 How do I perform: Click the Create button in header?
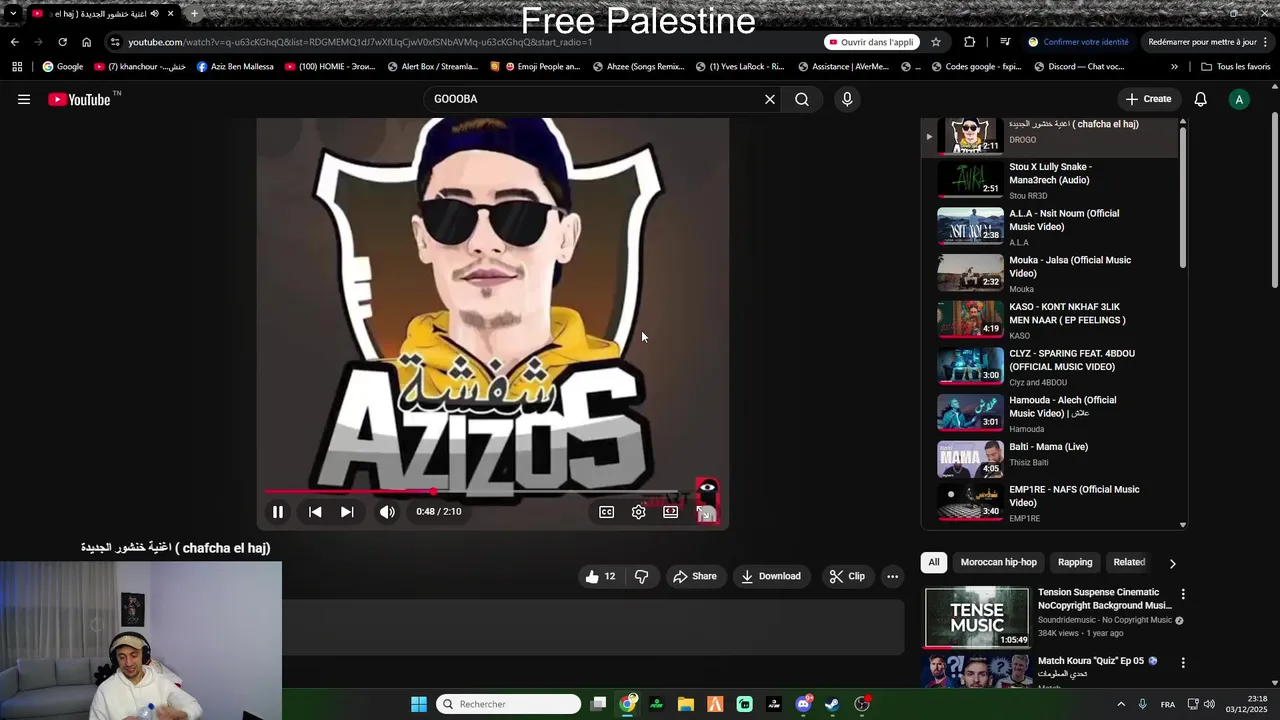[1148, 99]
